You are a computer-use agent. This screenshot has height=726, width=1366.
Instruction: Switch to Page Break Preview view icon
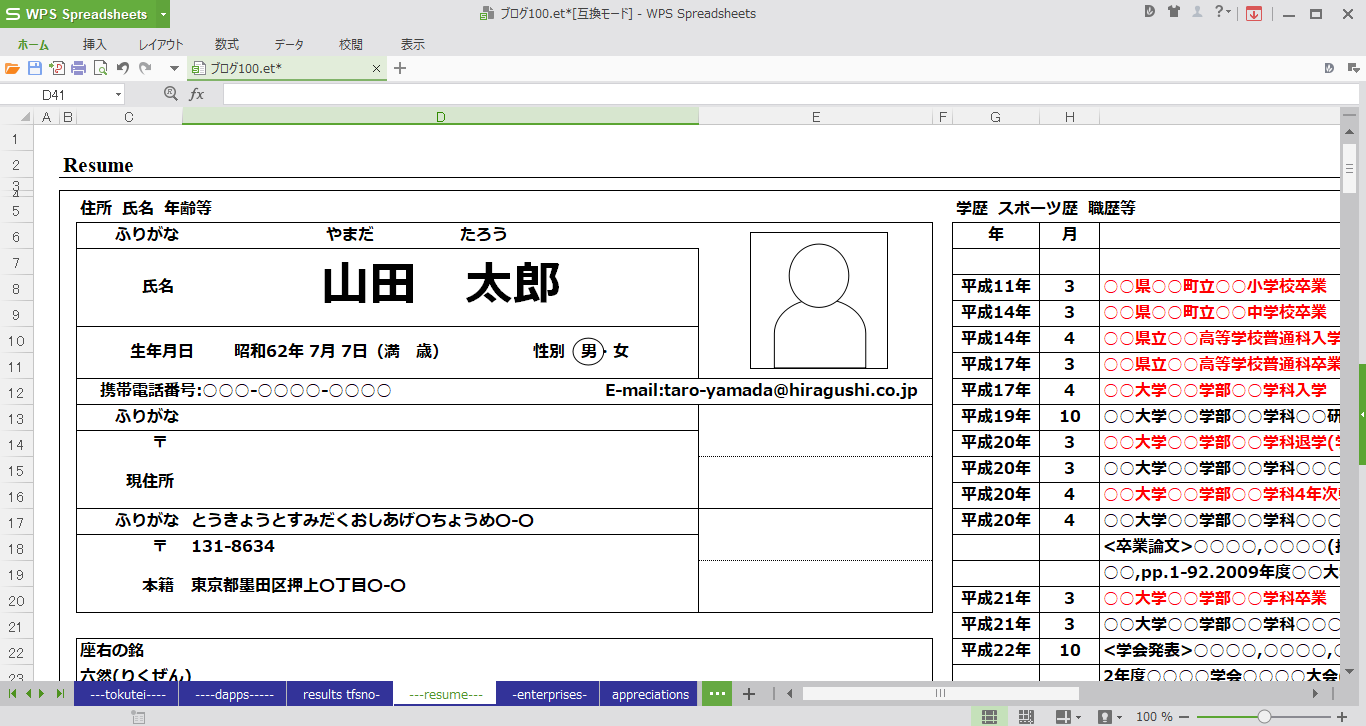[1024, 716]
